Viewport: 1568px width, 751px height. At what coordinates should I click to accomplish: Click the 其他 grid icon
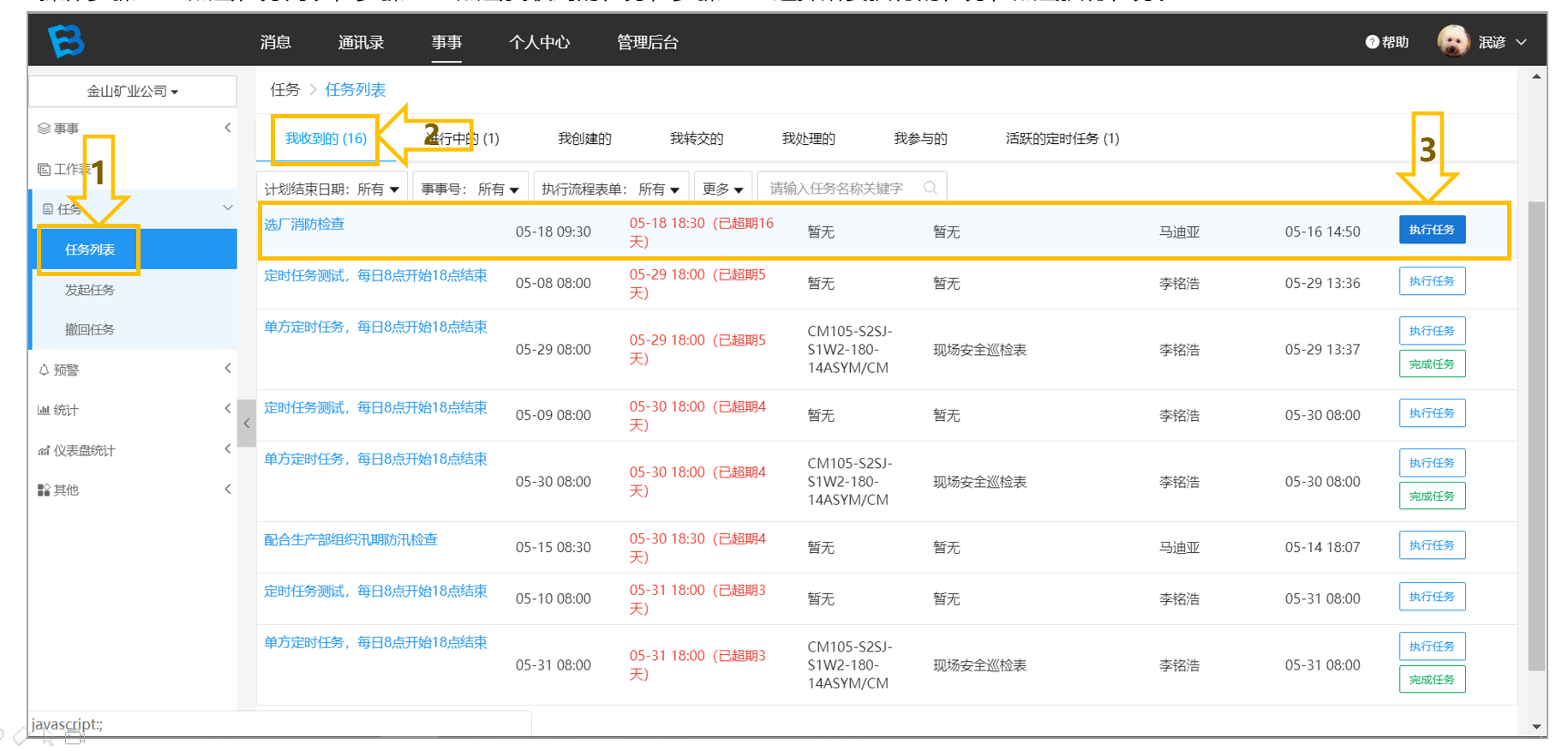click(x=44, y=490)
